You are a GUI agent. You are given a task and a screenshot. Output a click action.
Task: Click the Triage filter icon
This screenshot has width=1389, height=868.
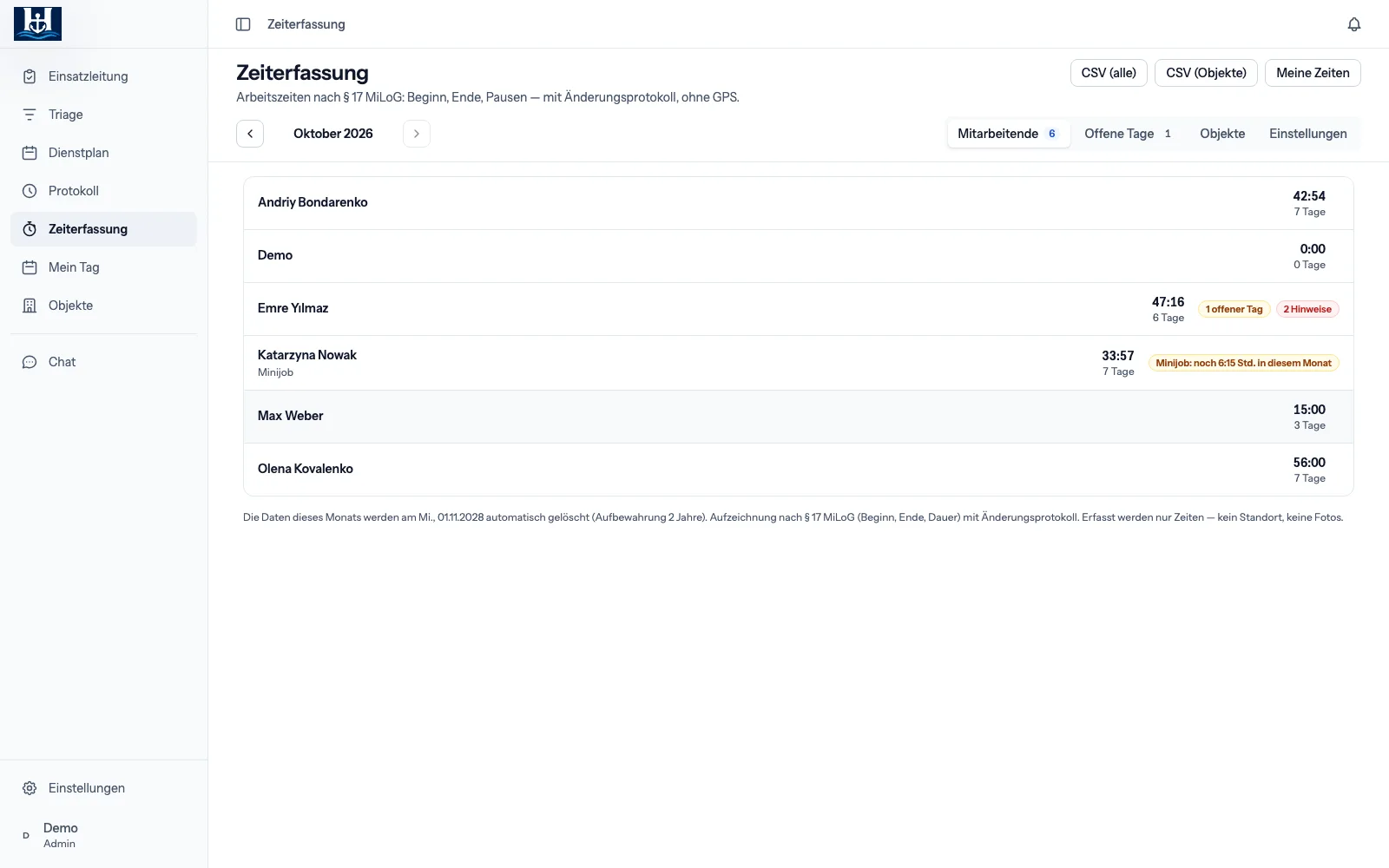(30, 115)
